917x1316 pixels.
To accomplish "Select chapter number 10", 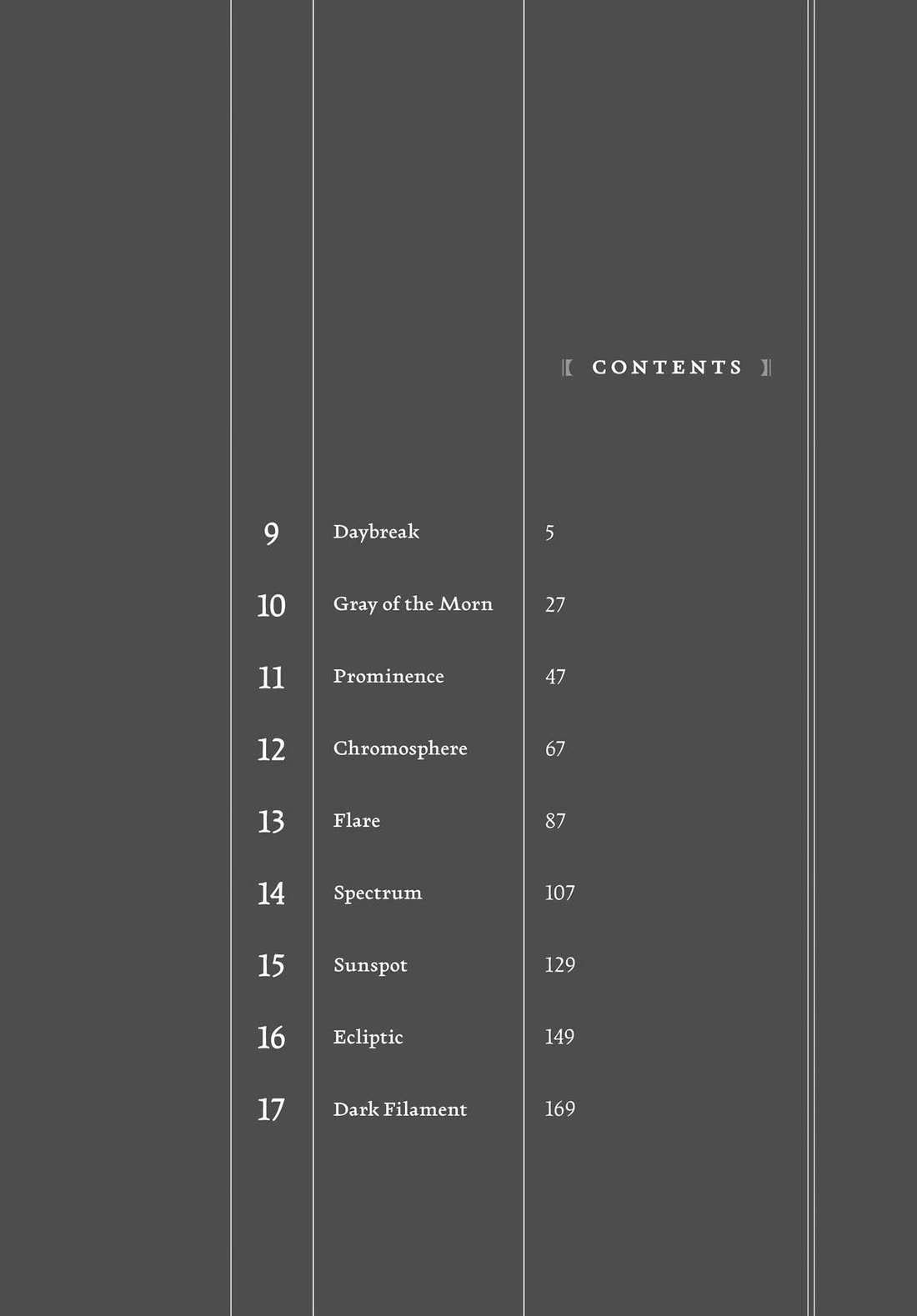I will click(x=271, y=605).
